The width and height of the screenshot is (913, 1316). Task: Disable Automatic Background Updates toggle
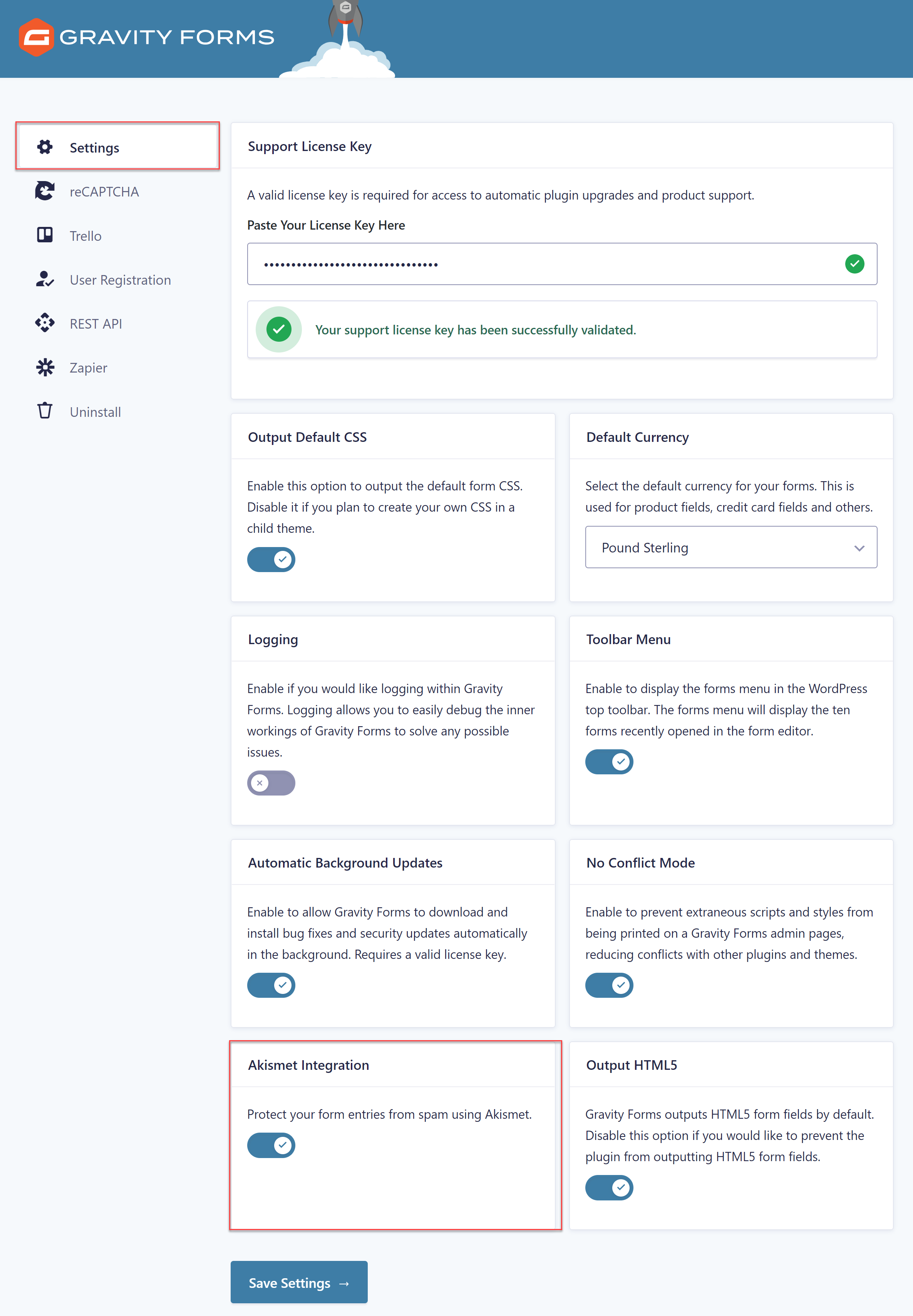tap(271, 985)
